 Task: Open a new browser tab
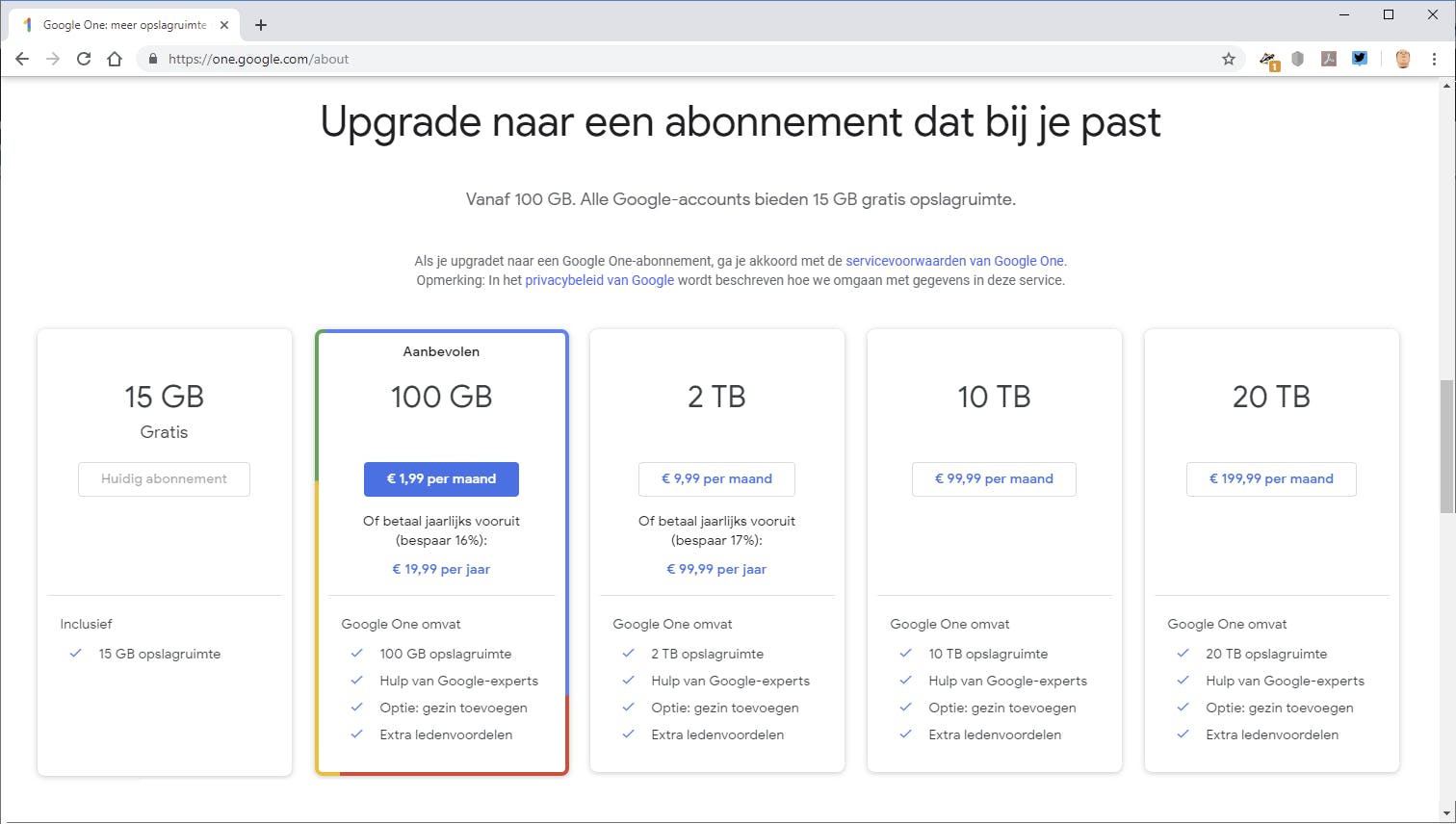pyautogui.click(x=261, y=25)
